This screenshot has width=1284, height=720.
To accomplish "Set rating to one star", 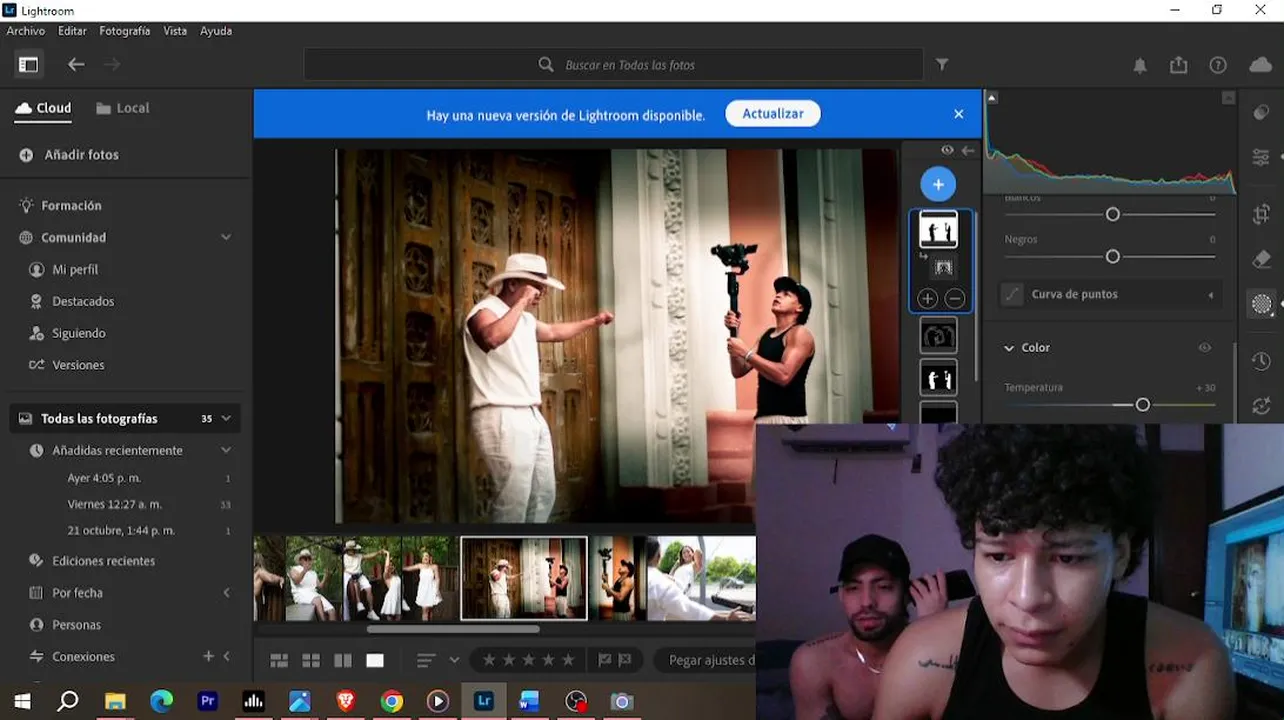I will click(490, 660).
